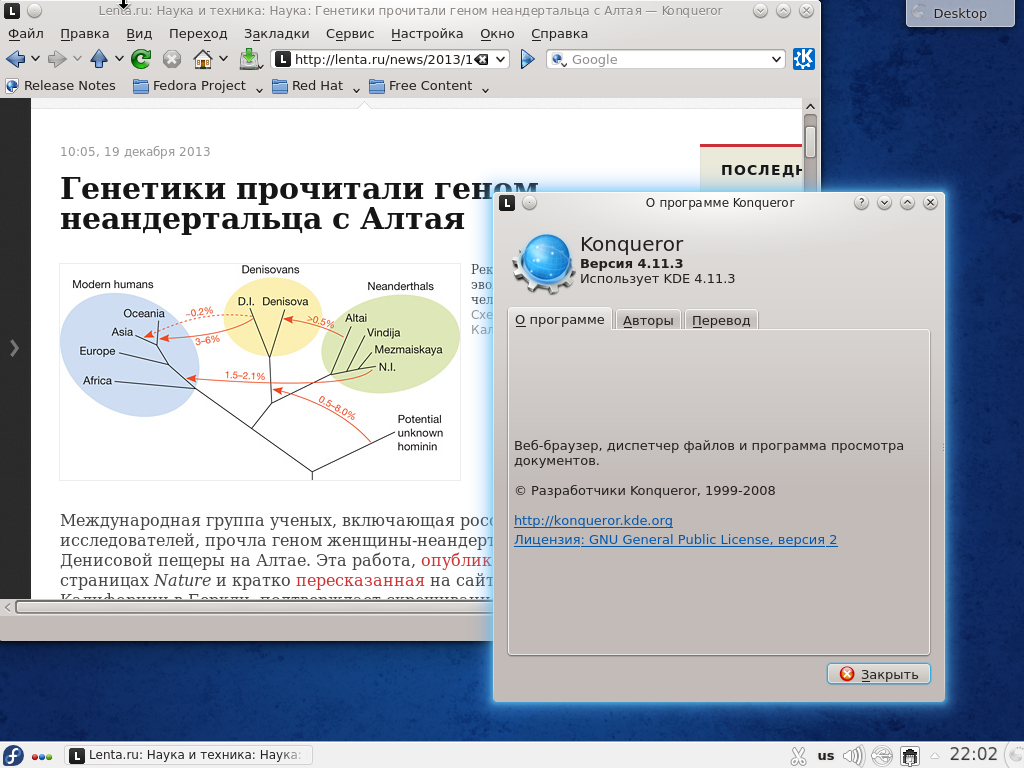
Task: Open Google search box dropdown arrow
Action: pyautogui.click(x=776, y=59)
